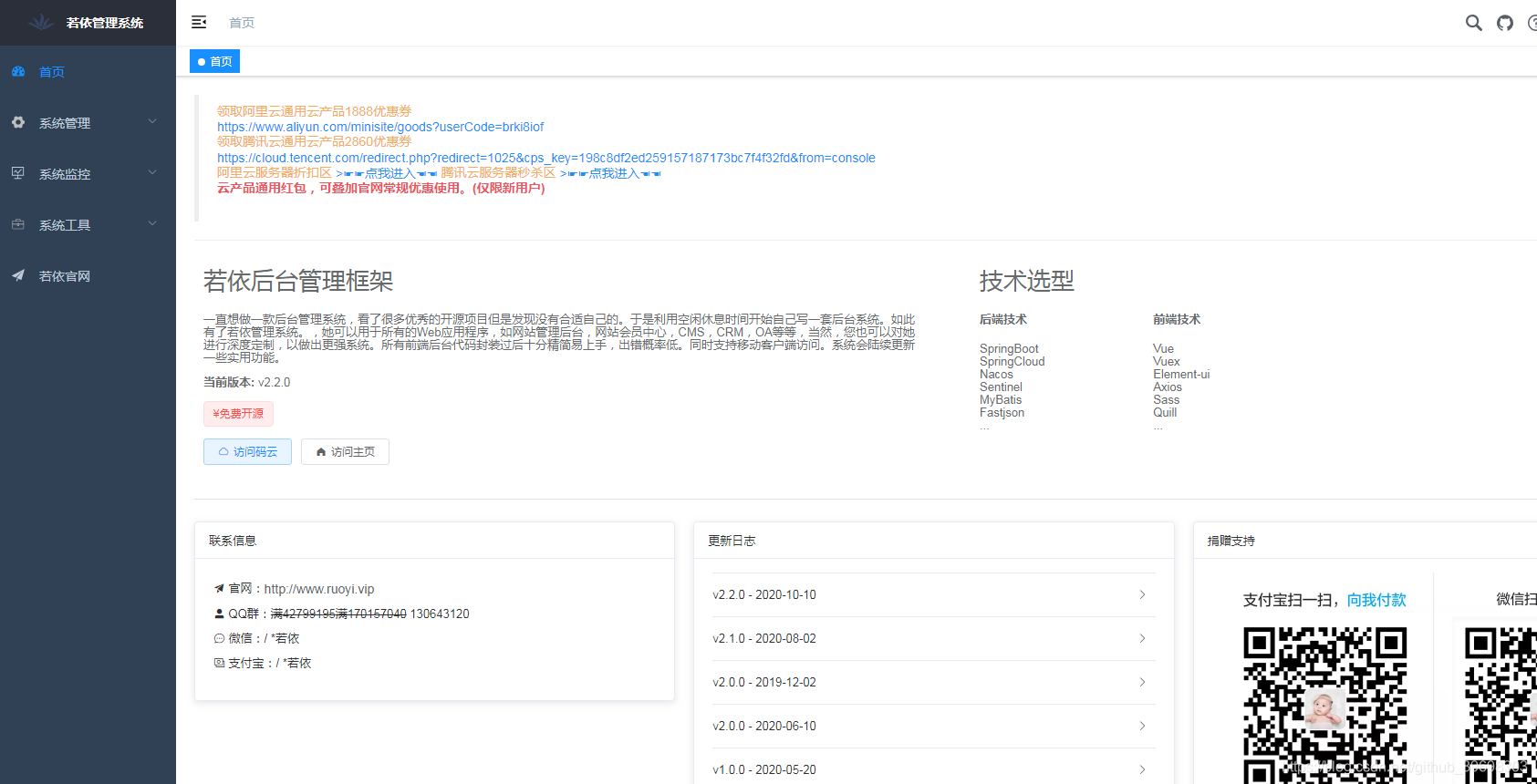Click the 向我付款 Alipay link

point(1376,600)
